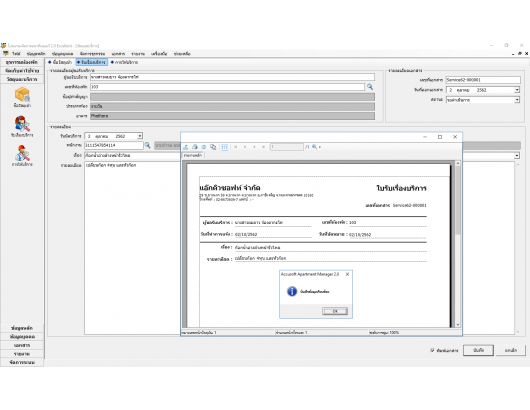Open the third bottom sidebar section
Image resolution: width=530 pixels, height=410 pixels.
coord(22,345)
